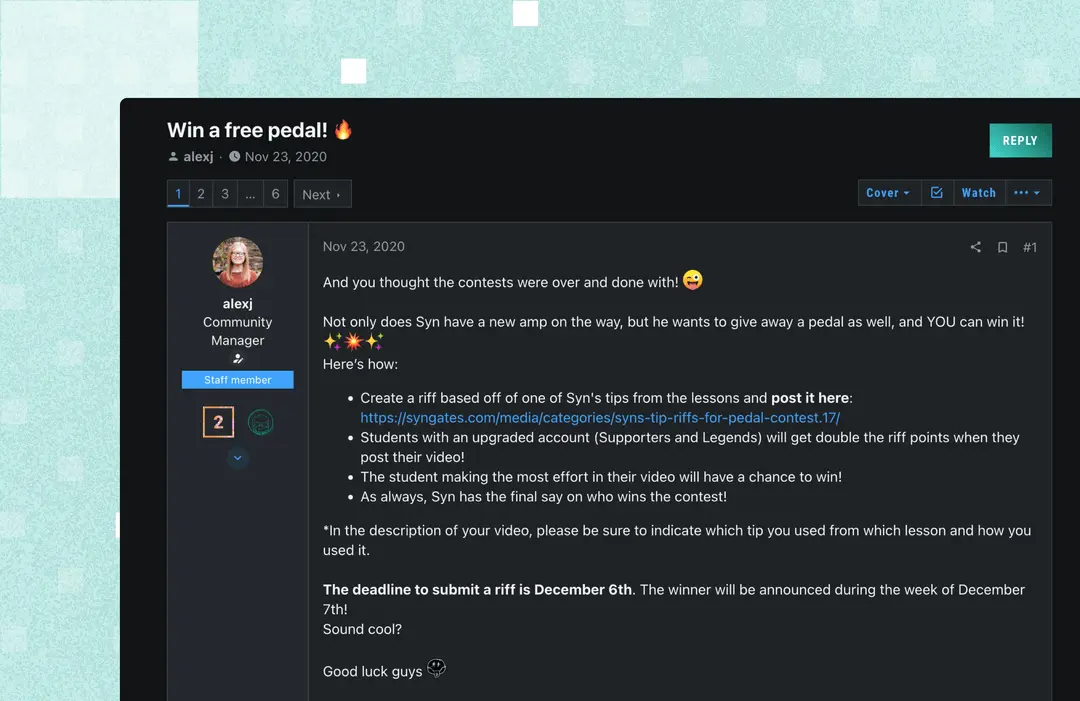Open the syngates.com pedal contest link
Viewport: 1080px width, 701px height.
[x=600, y=418]
